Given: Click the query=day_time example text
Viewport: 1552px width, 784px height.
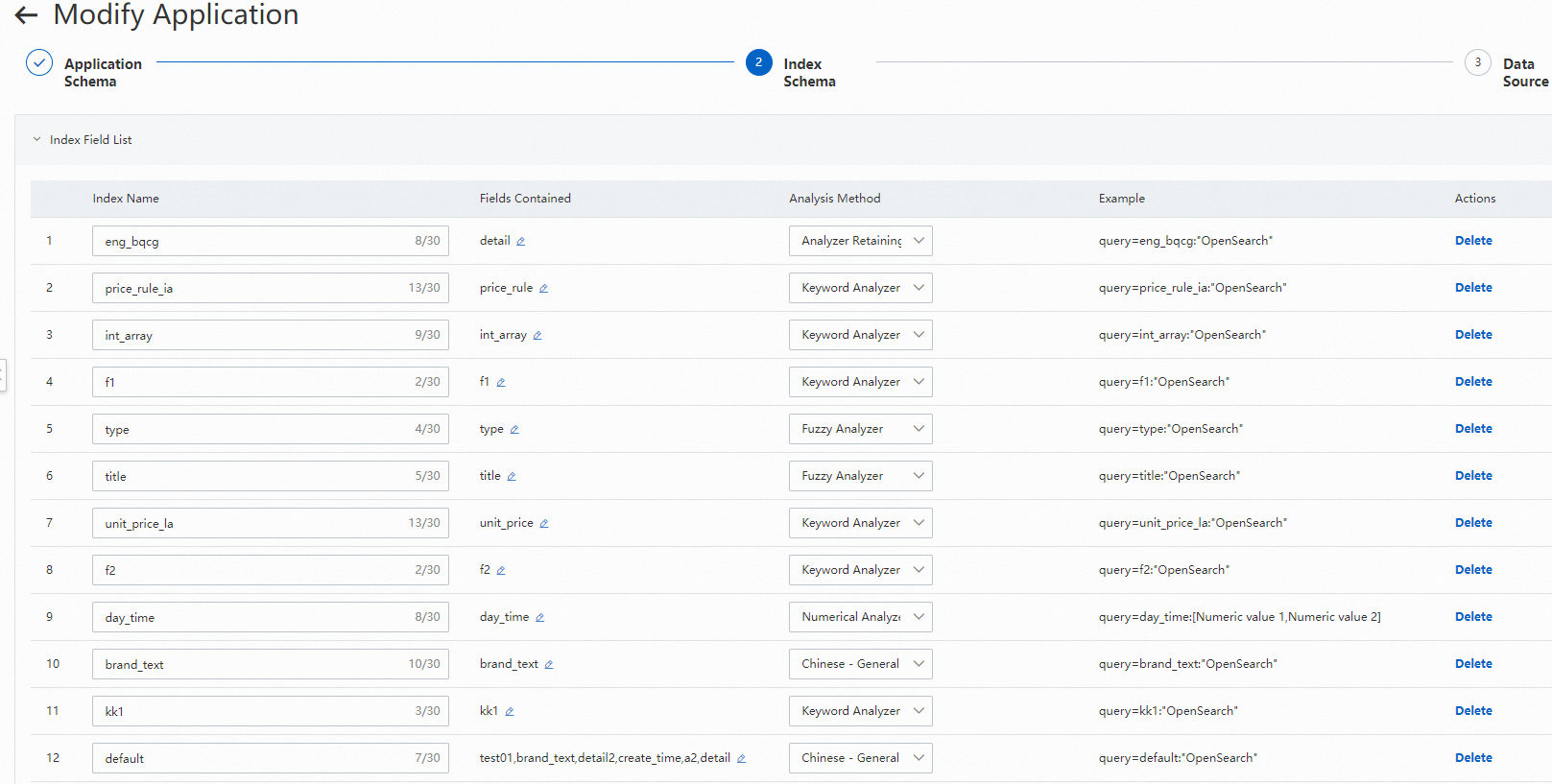Looking at the screenshot, I should [x=1240, y=617].
